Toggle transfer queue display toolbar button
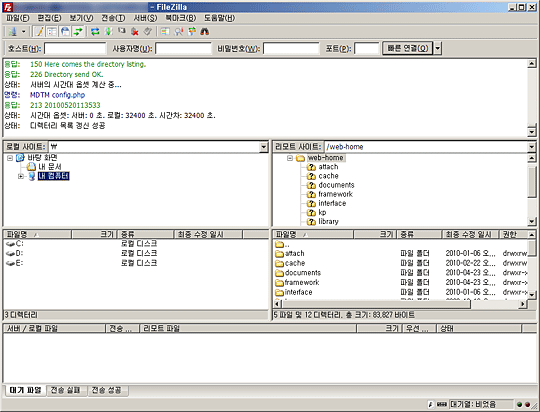The width and height of the screenshot is (540, 412). [x=78, y=32]
